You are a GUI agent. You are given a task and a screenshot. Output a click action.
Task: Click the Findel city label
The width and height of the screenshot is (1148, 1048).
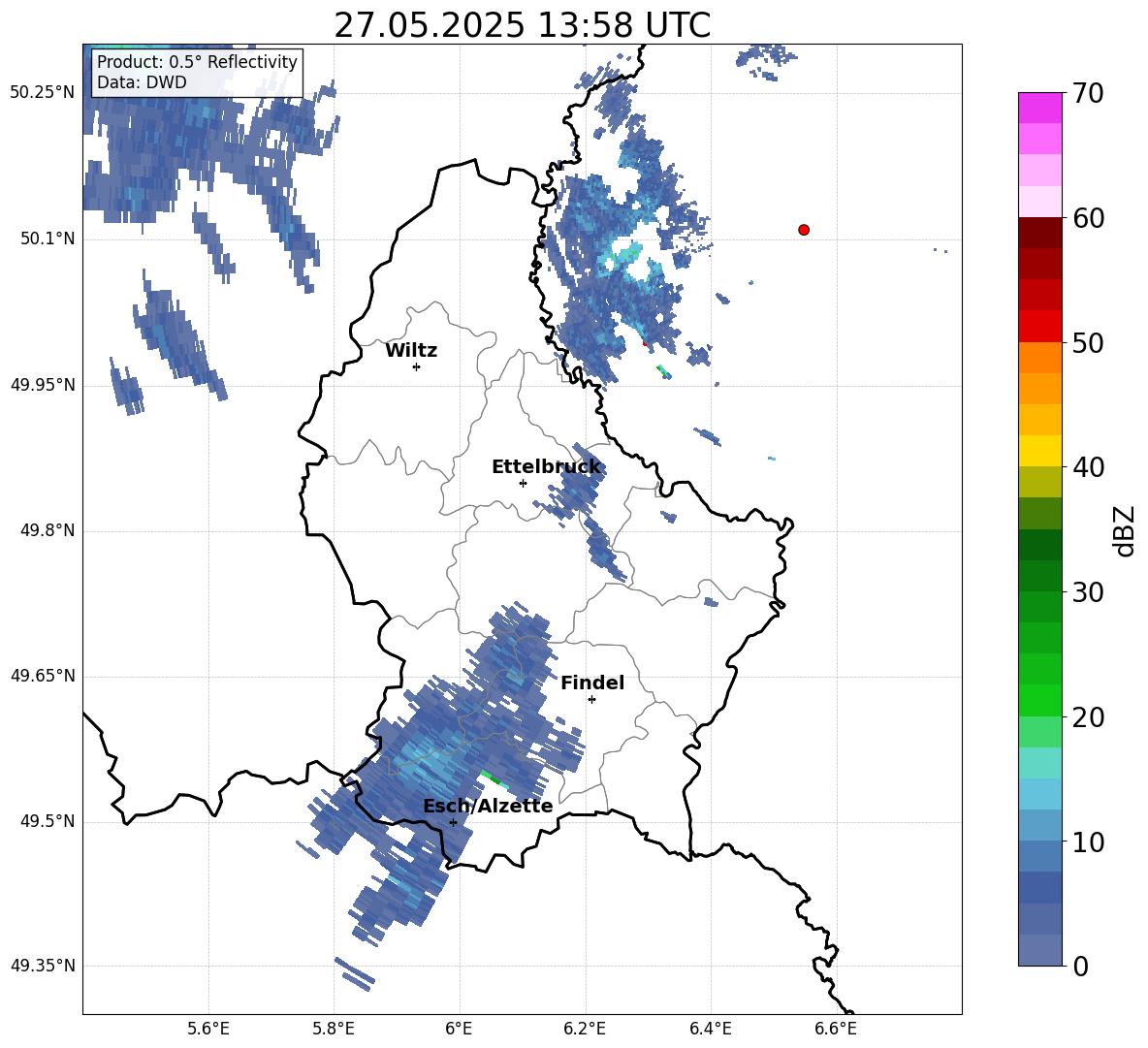click(x=592, y=683)
